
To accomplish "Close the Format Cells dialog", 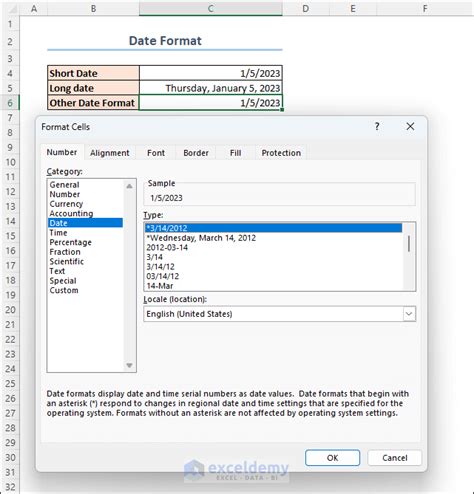I will [x=410, y=126].
